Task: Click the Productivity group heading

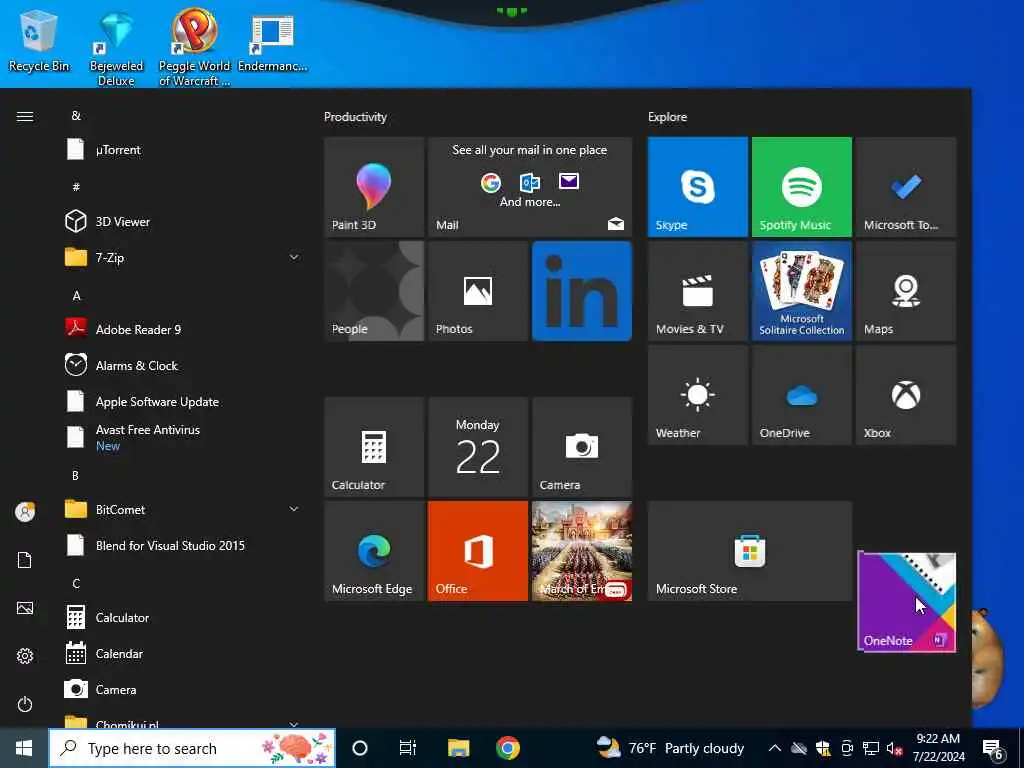Action: click(x=355, y=117)
